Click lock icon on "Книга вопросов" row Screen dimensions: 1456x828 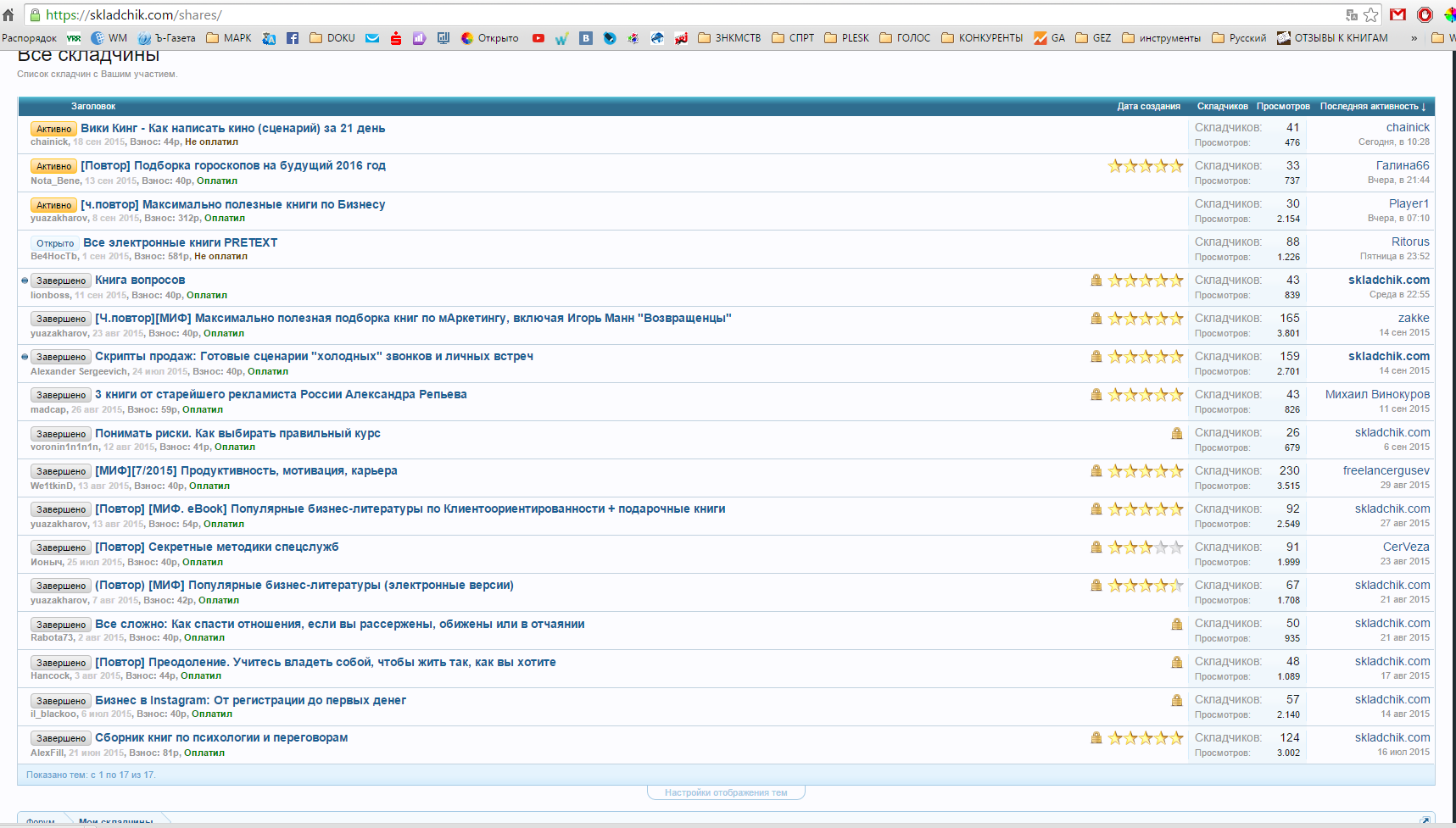(1096, 281)
